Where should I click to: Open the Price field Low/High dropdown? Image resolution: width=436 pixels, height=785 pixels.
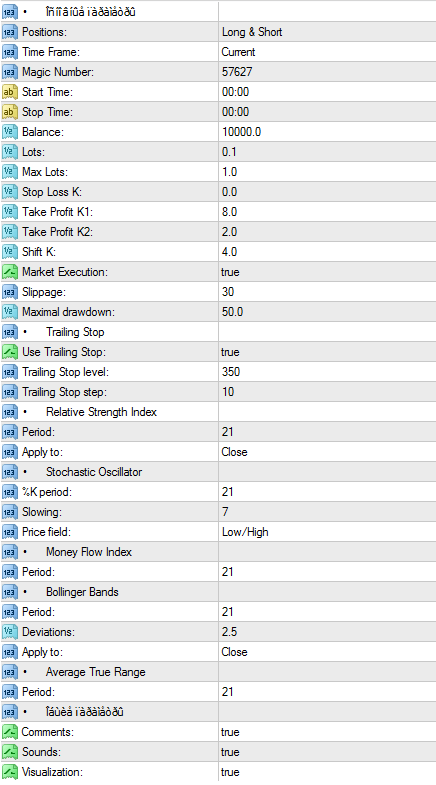327,532
